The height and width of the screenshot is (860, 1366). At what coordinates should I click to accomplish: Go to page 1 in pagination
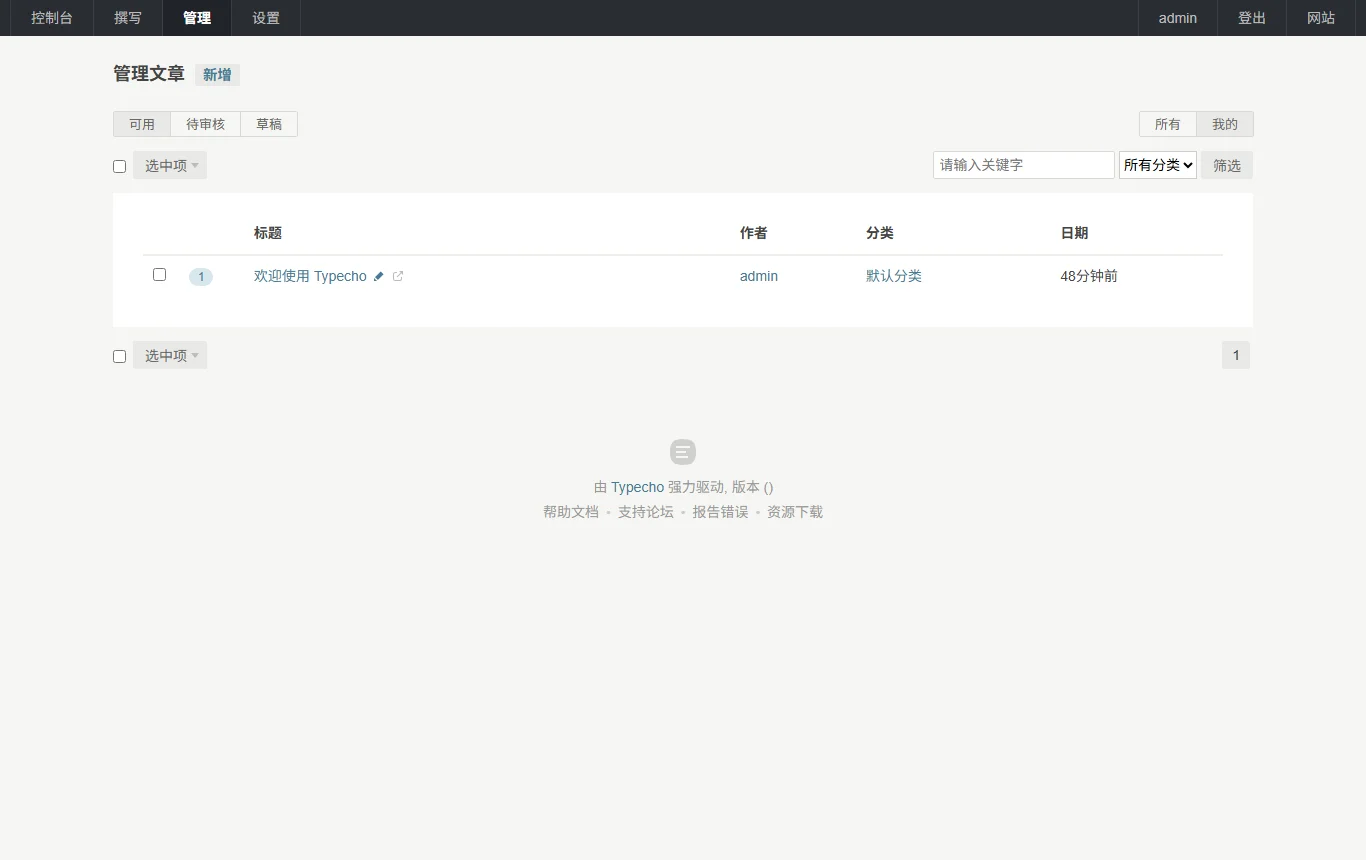(1236, 355)
